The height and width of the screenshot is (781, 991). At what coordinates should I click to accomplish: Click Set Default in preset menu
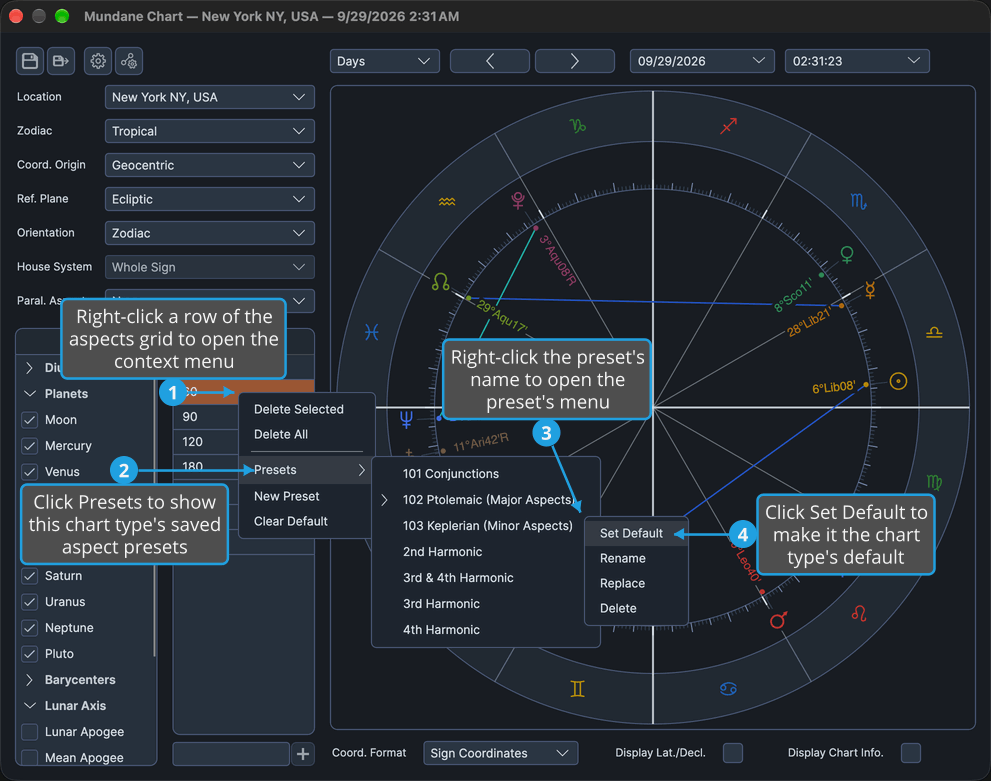pyautogui.click(x=636, y=533)
